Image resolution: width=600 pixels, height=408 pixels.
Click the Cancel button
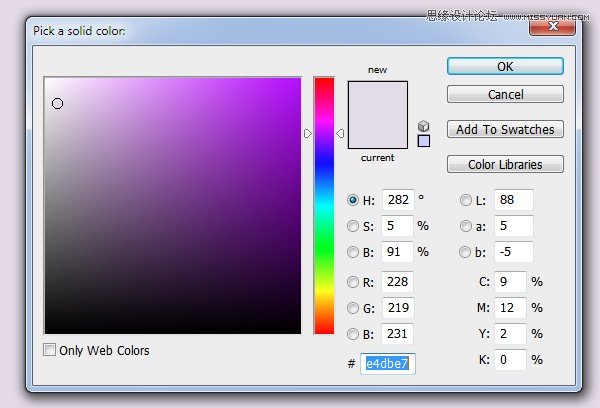point(505,94)
